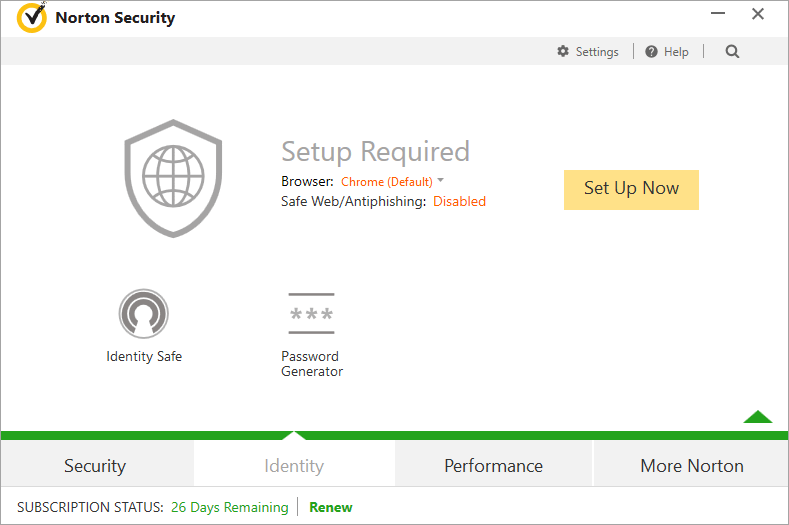This screenshot has height=525, width=789.
Task: Open the Chrome (Default) browser dropdown
Action: pyautogui.click(x=392, y=181)
